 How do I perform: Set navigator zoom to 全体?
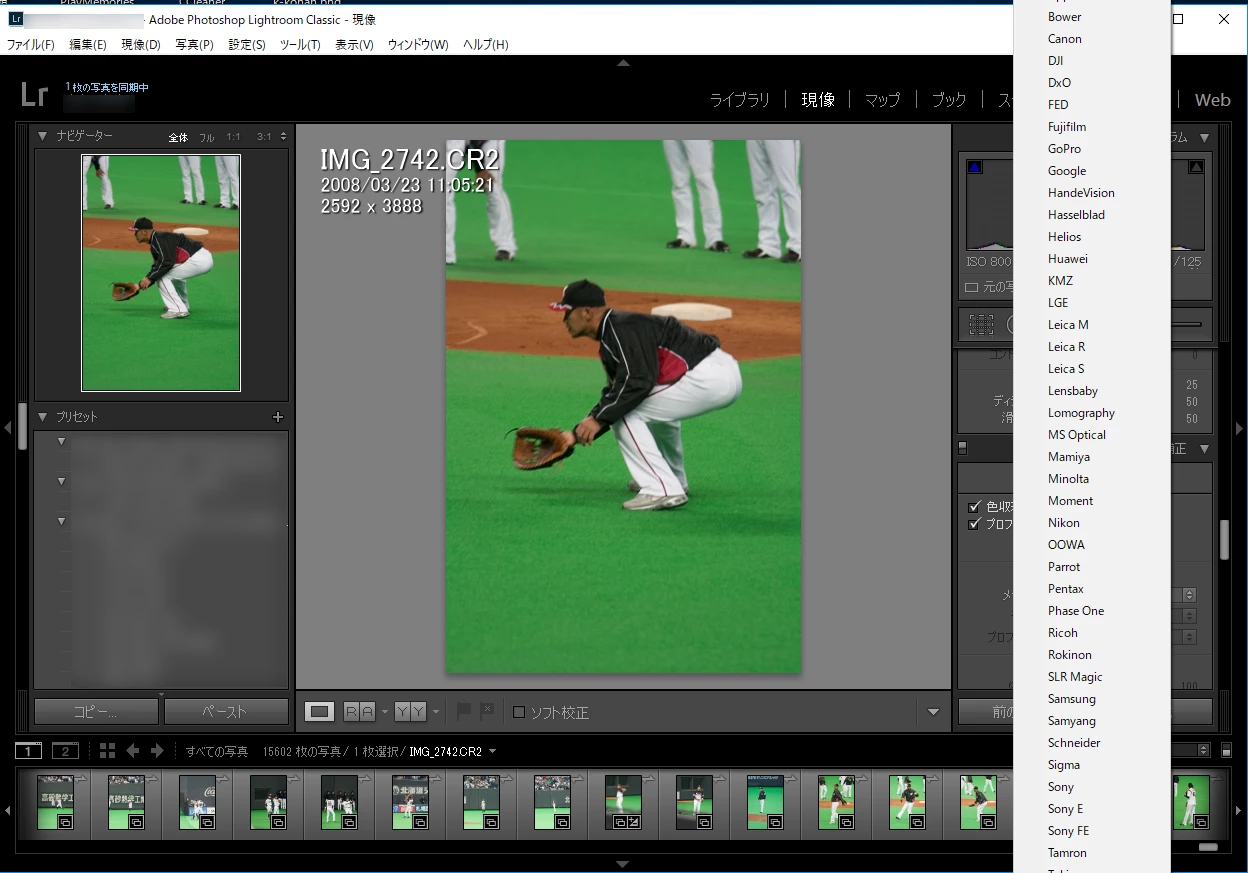click(x=178, y=137)
